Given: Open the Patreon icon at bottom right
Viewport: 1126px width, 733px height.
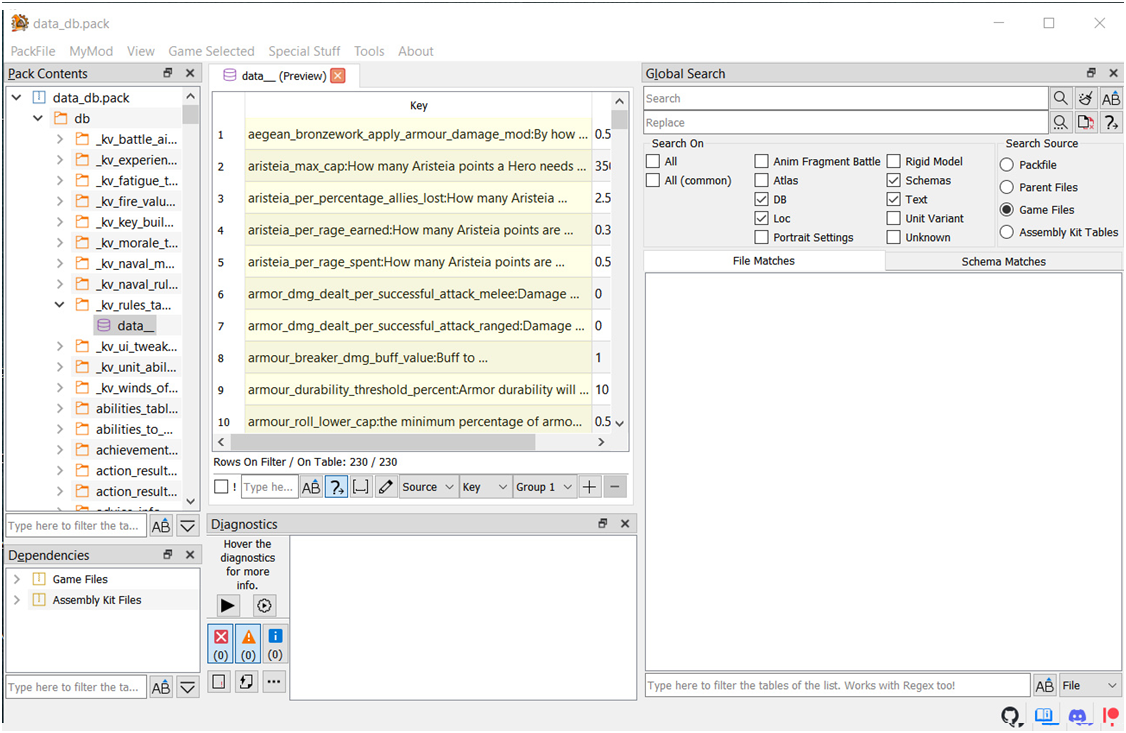Looking at the screenshot, I should click(1111, 716).
